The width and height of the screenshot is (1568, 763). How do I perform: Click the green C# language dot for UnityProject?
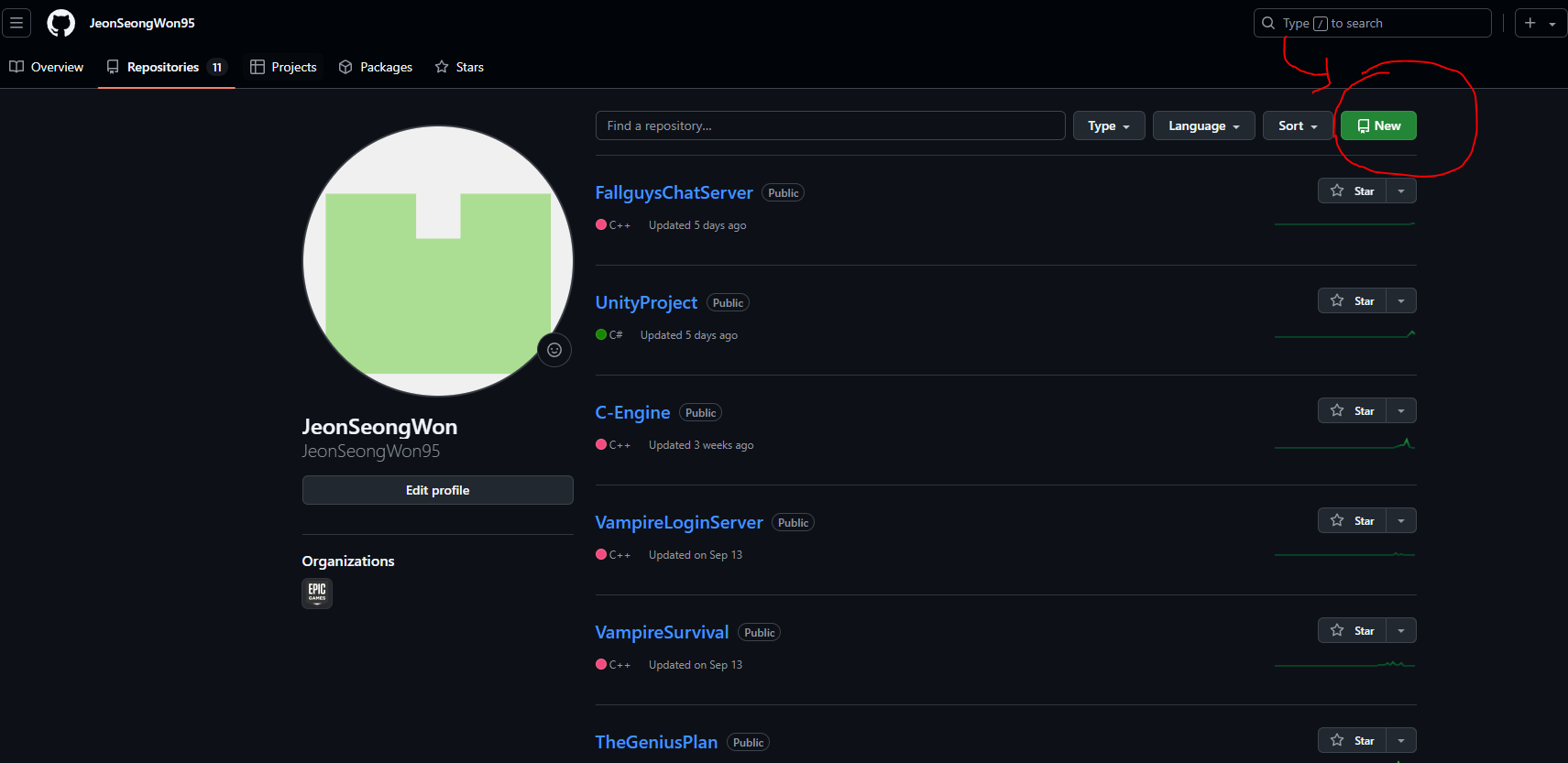point(601,334)
